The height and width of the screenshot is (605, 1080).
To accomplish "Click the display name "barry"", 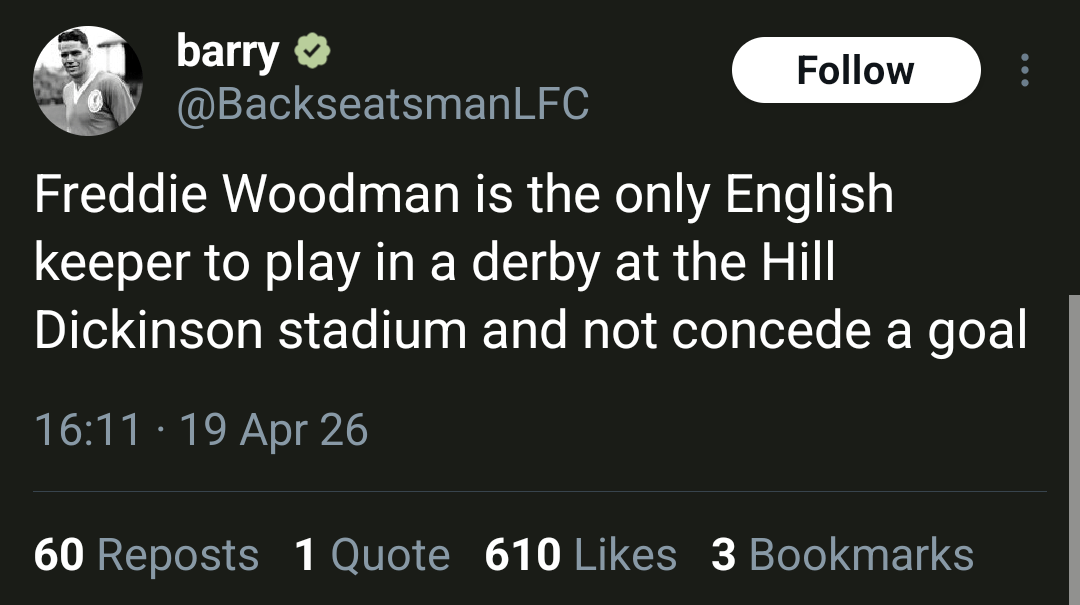I will pos(228,51).
